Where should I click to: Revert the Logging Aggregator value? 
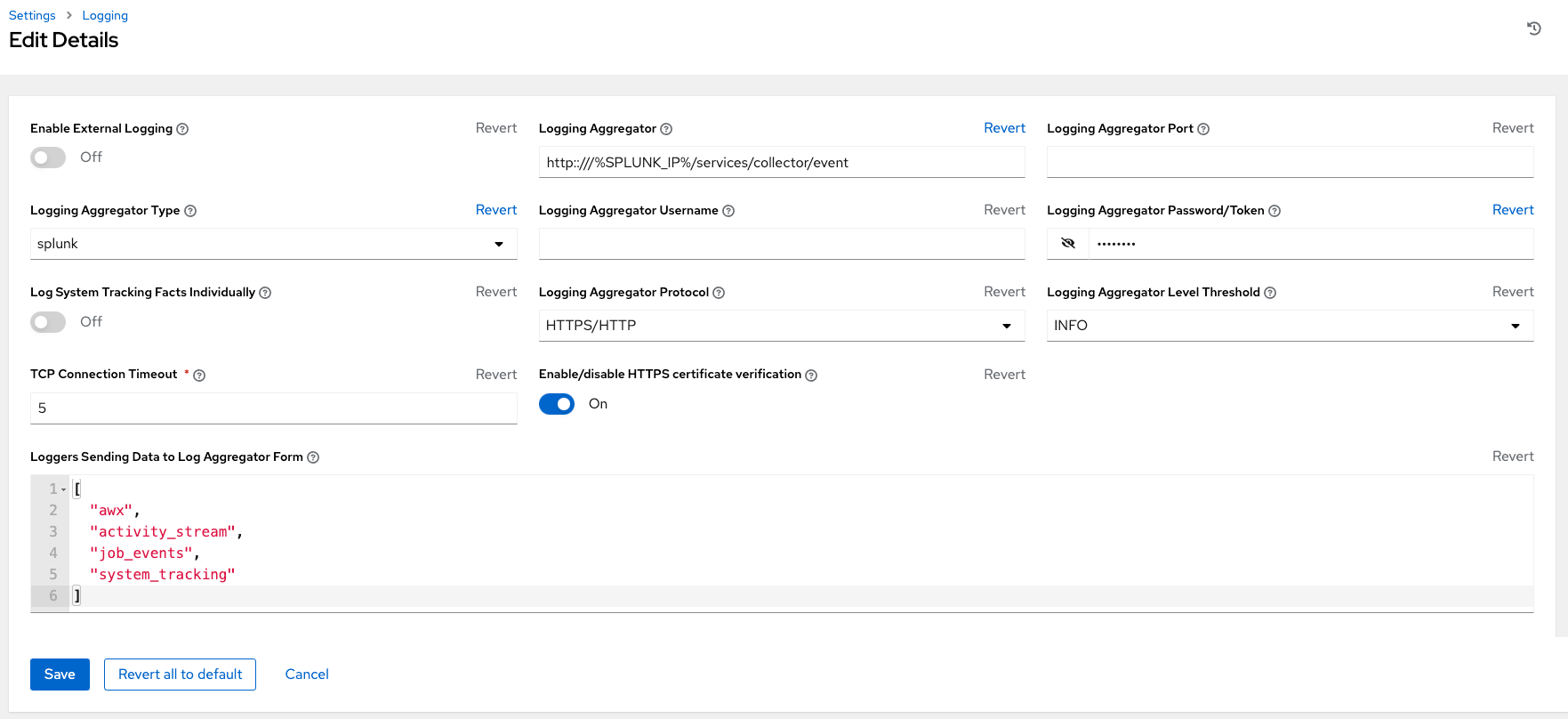click(x=1004, y=128)
